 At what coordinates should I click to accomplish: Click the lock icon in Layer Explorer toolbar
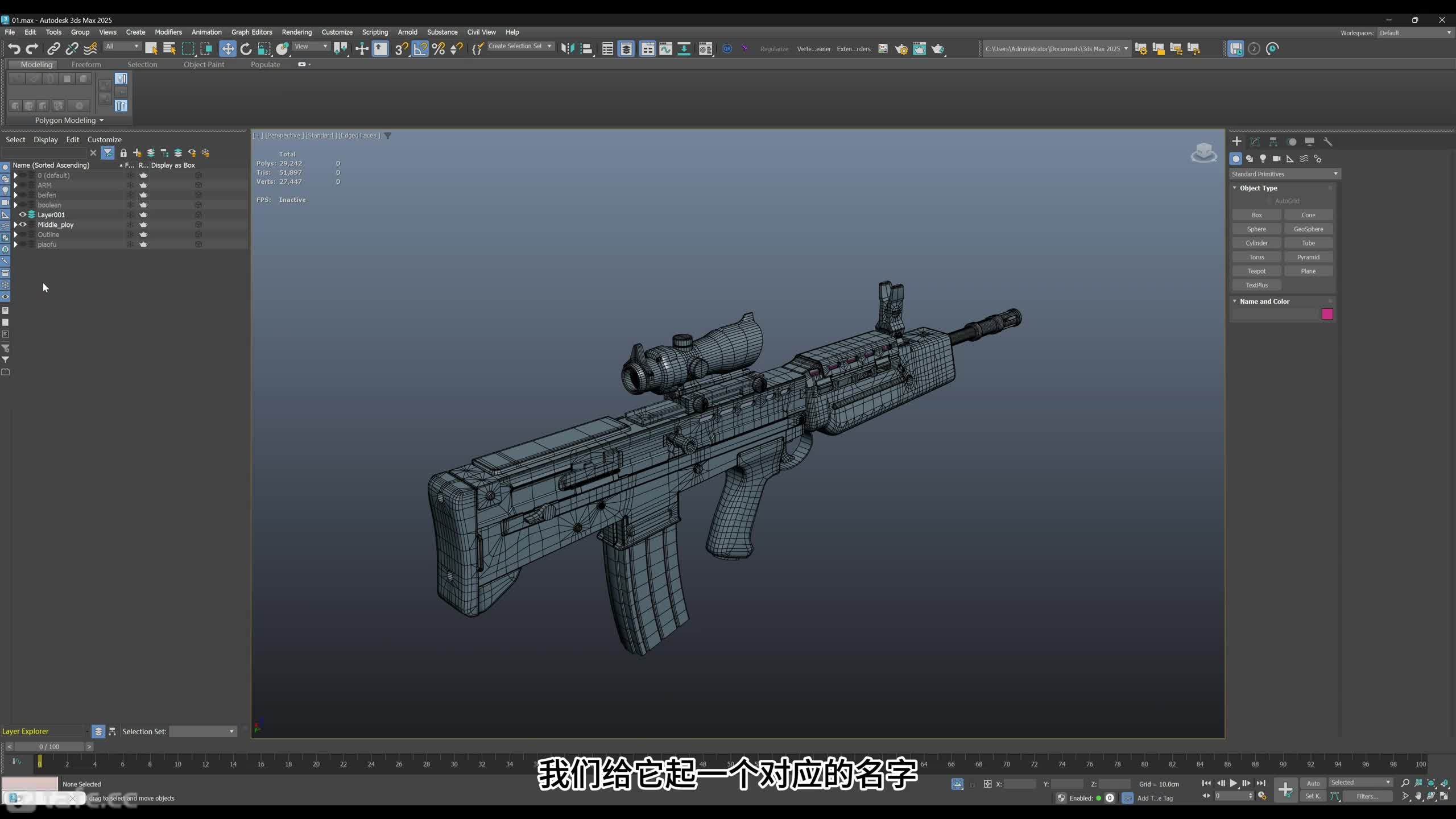[x=123, y=153]
